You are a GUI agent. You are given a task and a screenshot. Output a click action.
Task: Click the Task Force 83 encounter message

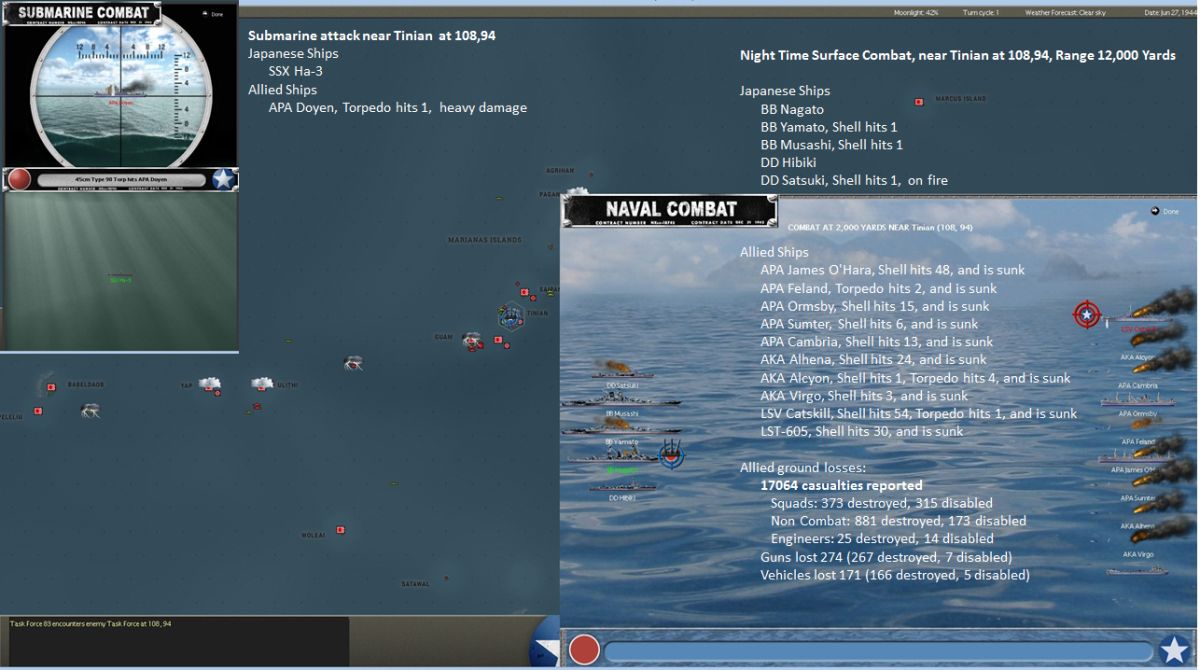coord(91,624)
